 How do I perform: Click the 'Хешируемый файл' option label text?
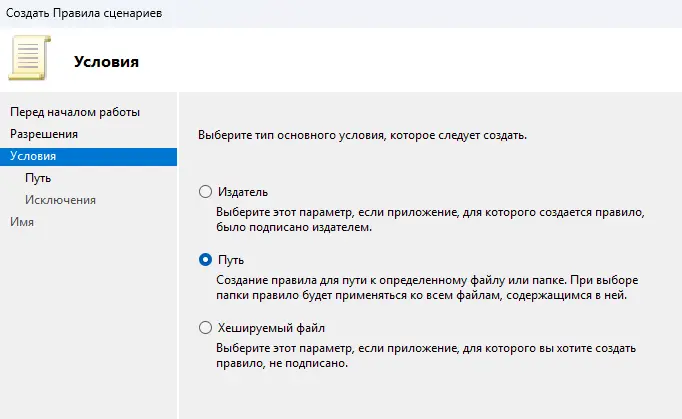pos(272,327)
